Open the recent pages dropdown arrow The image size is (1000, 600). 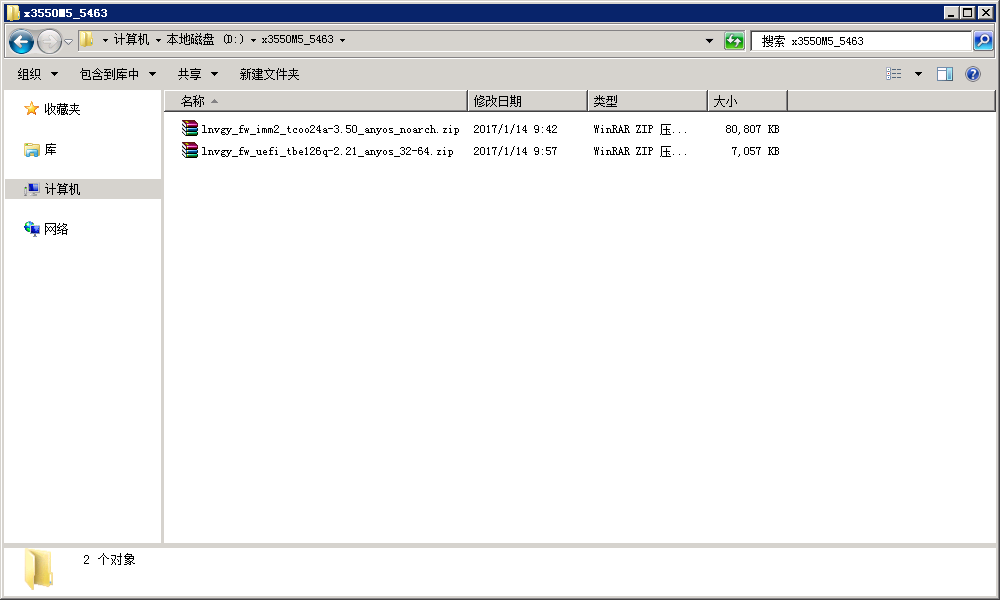coord(69,41)
